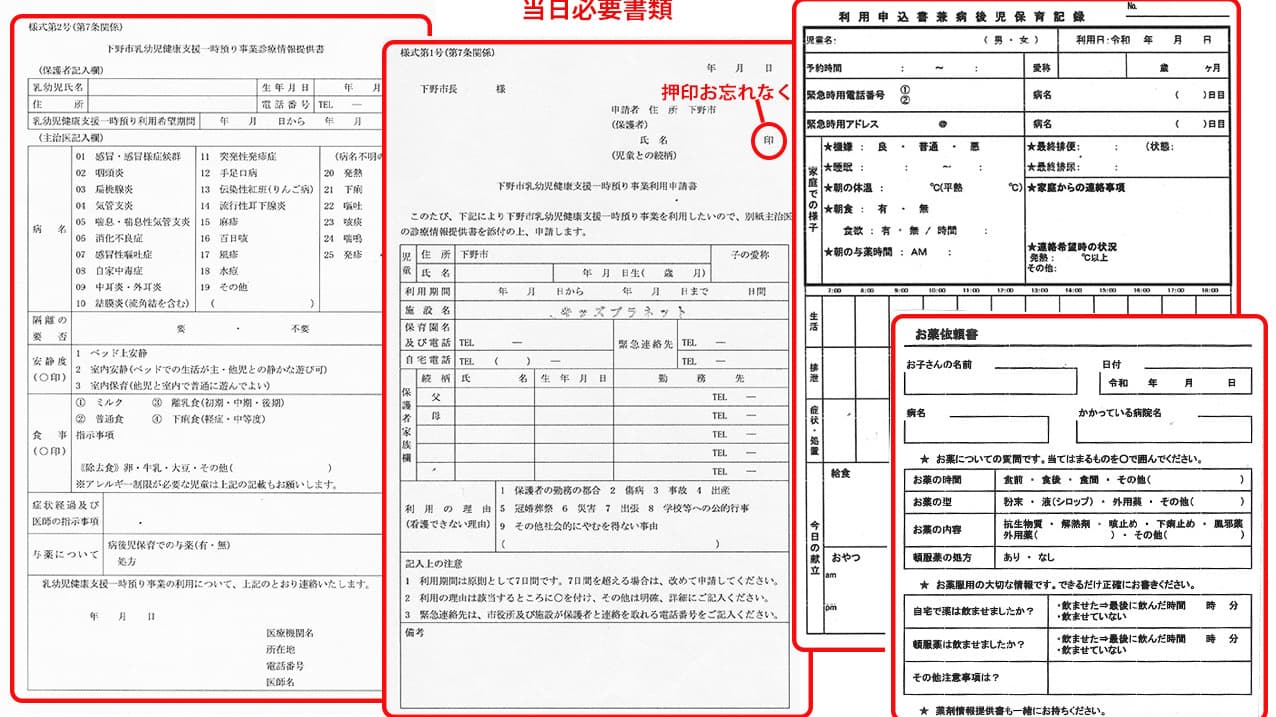Click '9 その他社会的にやむを得ない事由' option

[580, 525]
